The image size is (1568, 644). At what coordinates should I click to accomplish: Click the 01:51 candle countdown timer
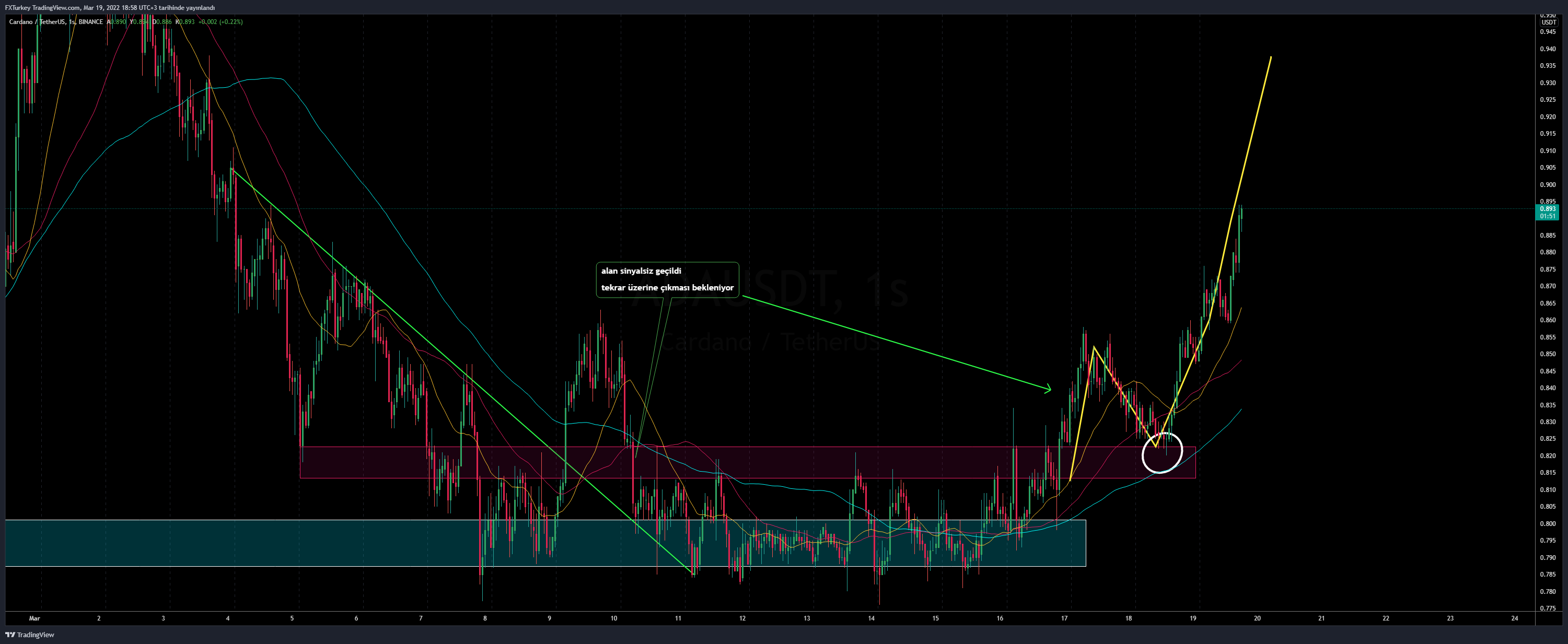click(x=1548, y=216)
